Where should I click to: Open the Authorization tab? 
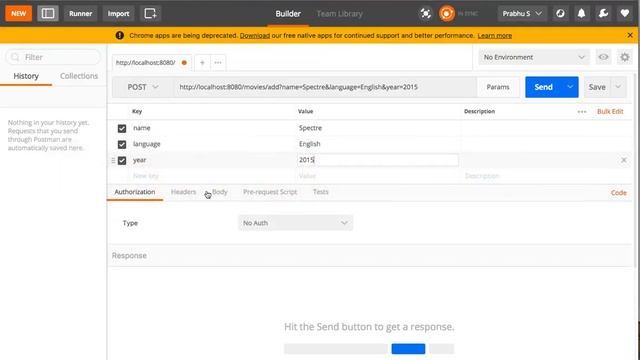[135, 192]
